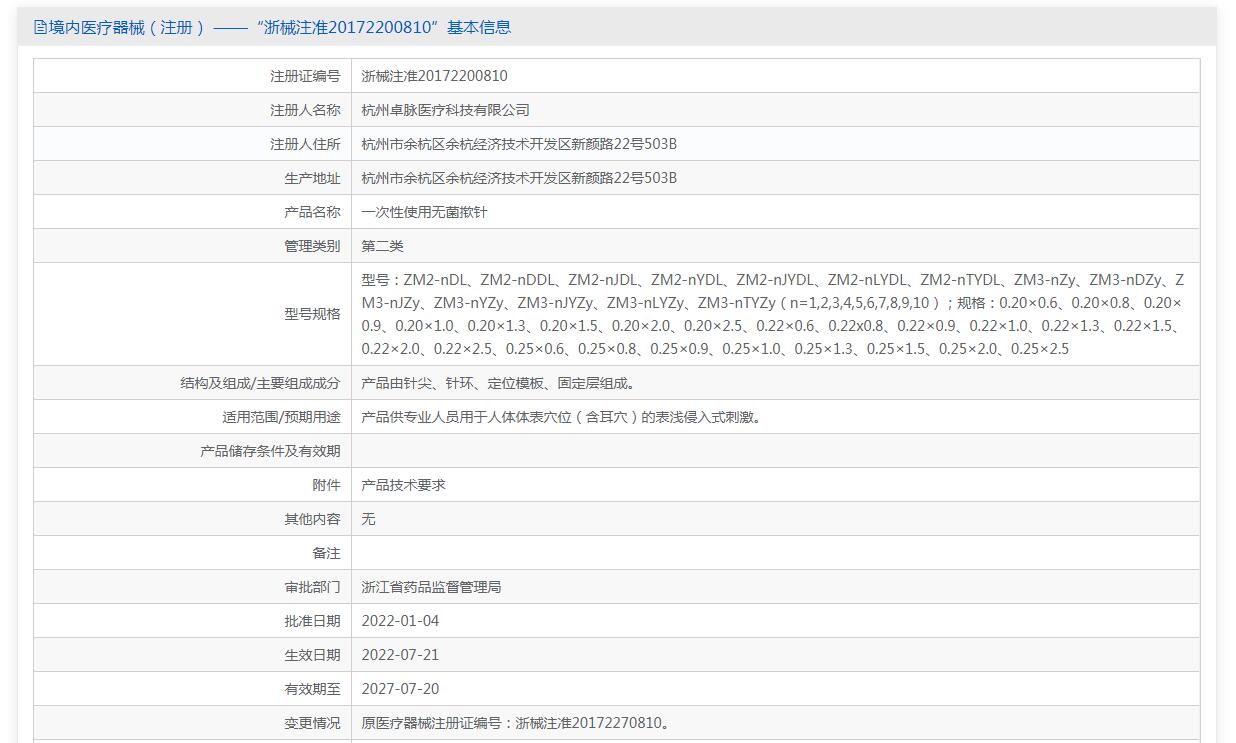Select the value 第二类
This screenshot has height=743, width=1236.
click(x=382, y=246)
